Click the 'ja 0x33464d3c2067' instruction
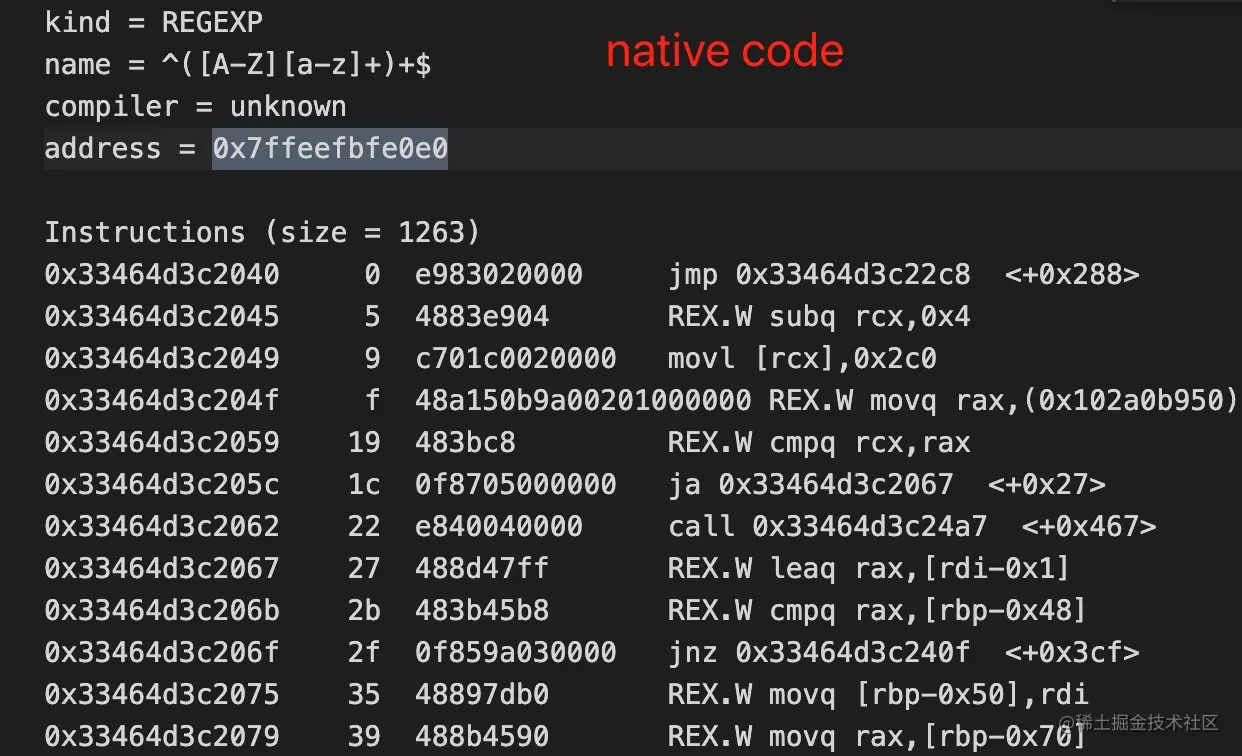Screen dimensions: 1242x756 click(810, 485)
